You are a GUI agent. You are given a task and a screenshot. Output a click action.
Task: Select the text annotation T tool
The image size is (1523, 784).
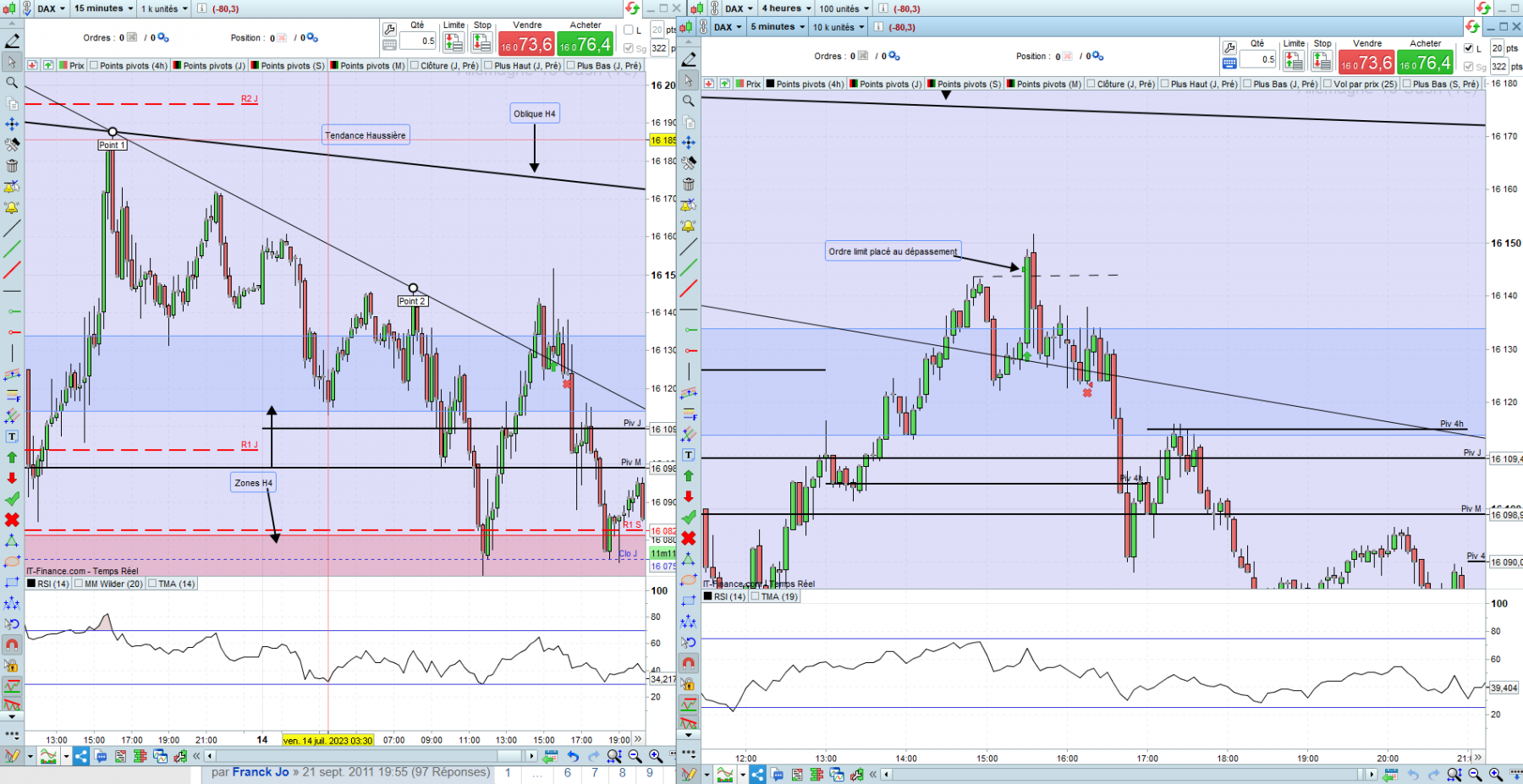point(12,436)
